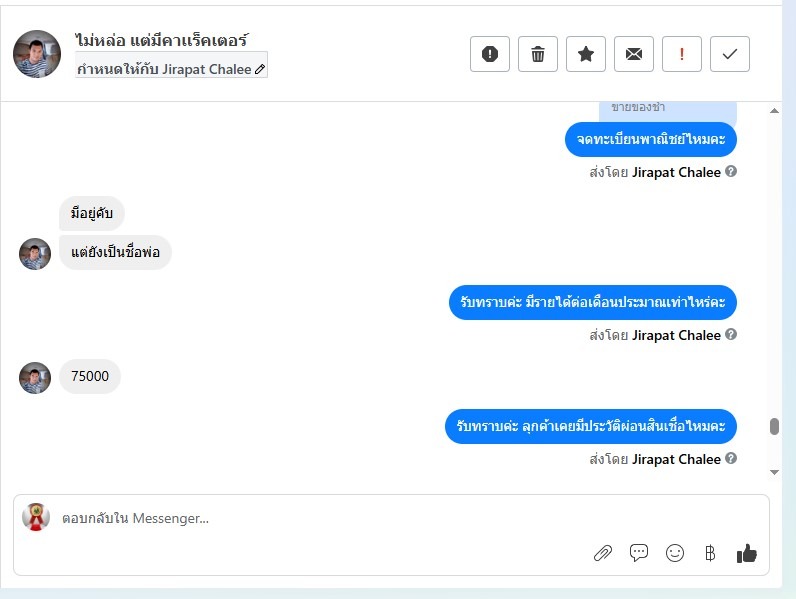Click the customer's 75000 message bubble
The height and width of the screenshot is (599, 796).
tap(90, 376)
